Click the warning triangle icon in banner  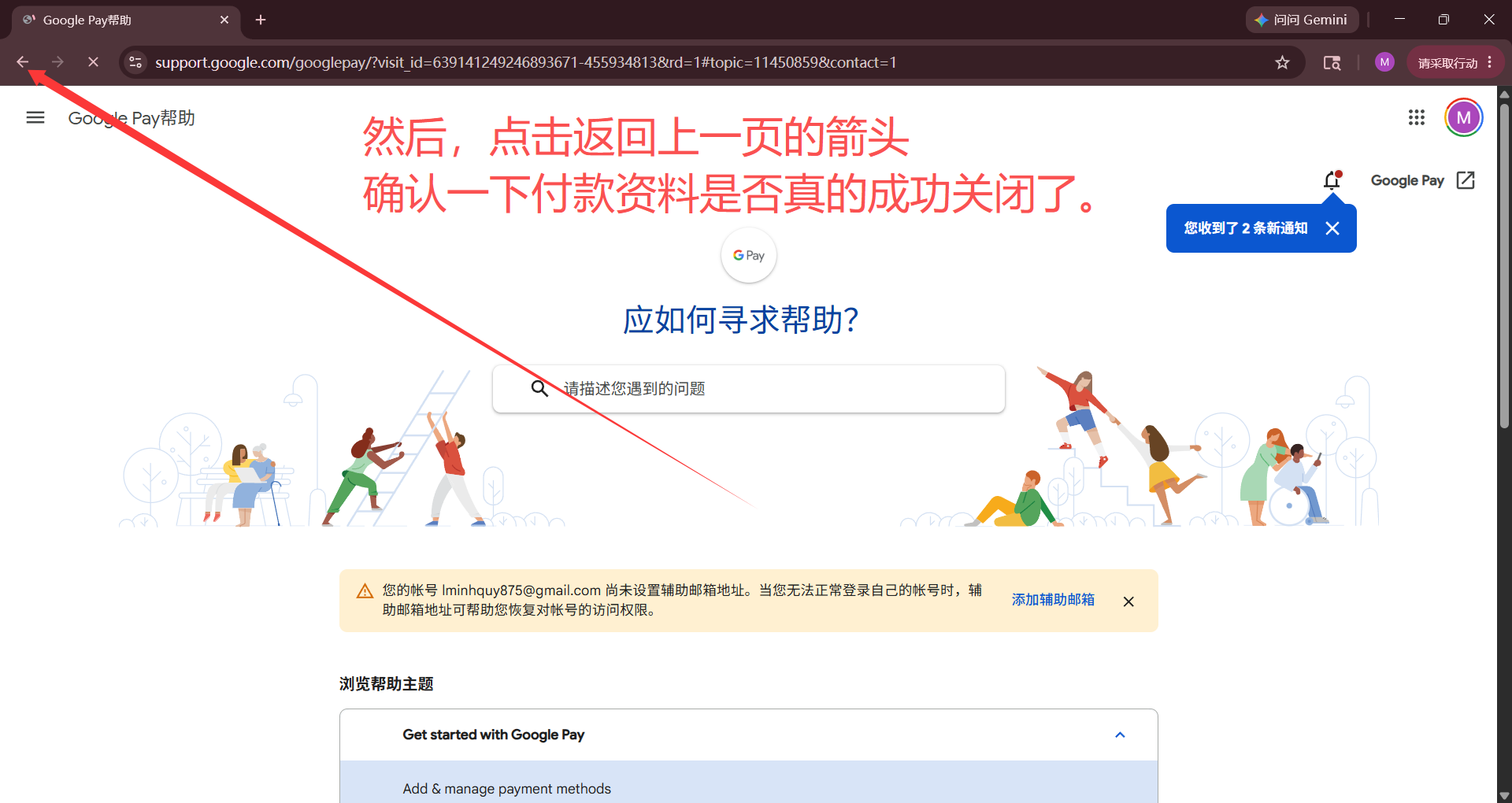[x=365, y=591]
